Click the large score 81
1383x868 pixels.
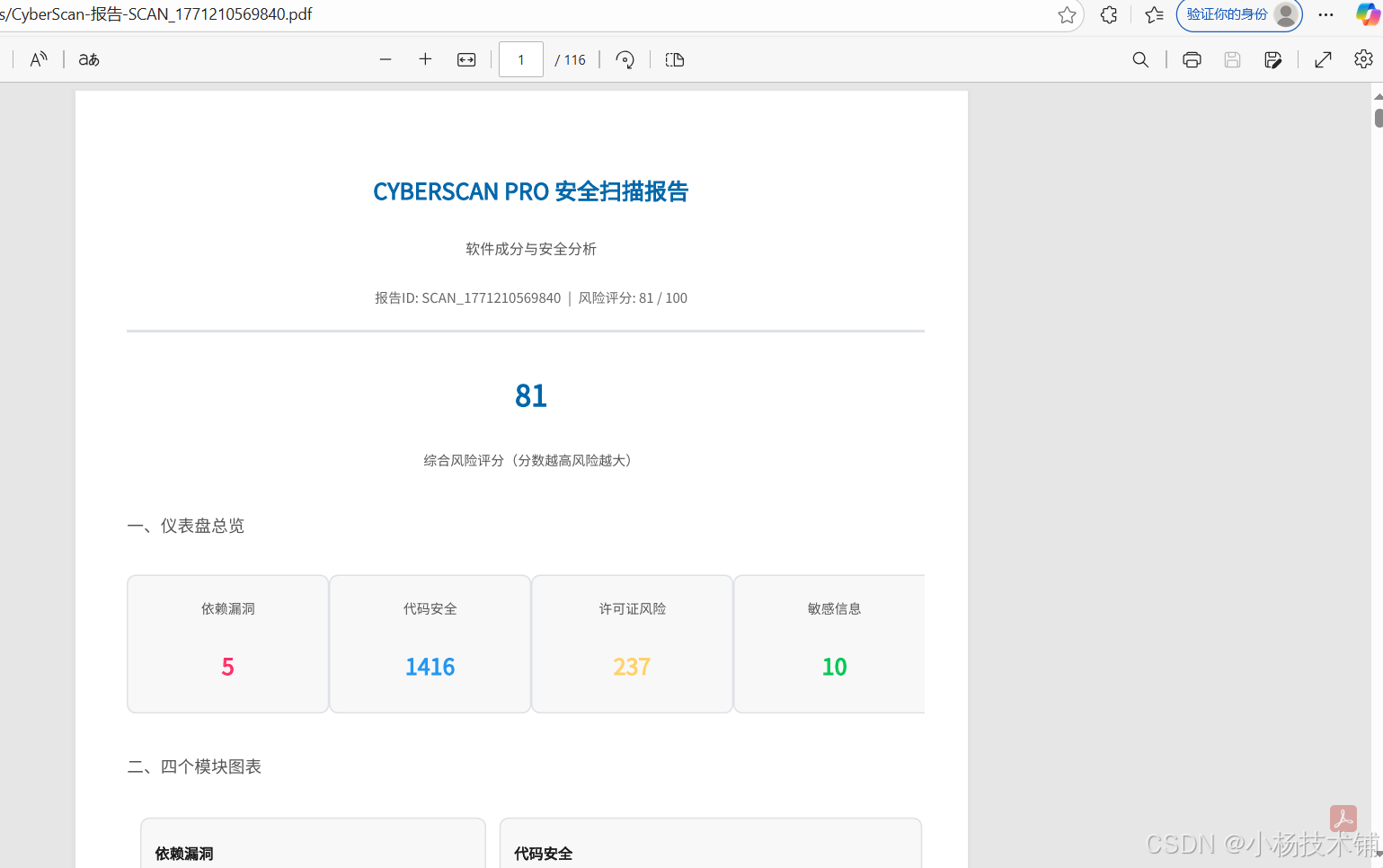pyautogui.click(x=530, y=395)
